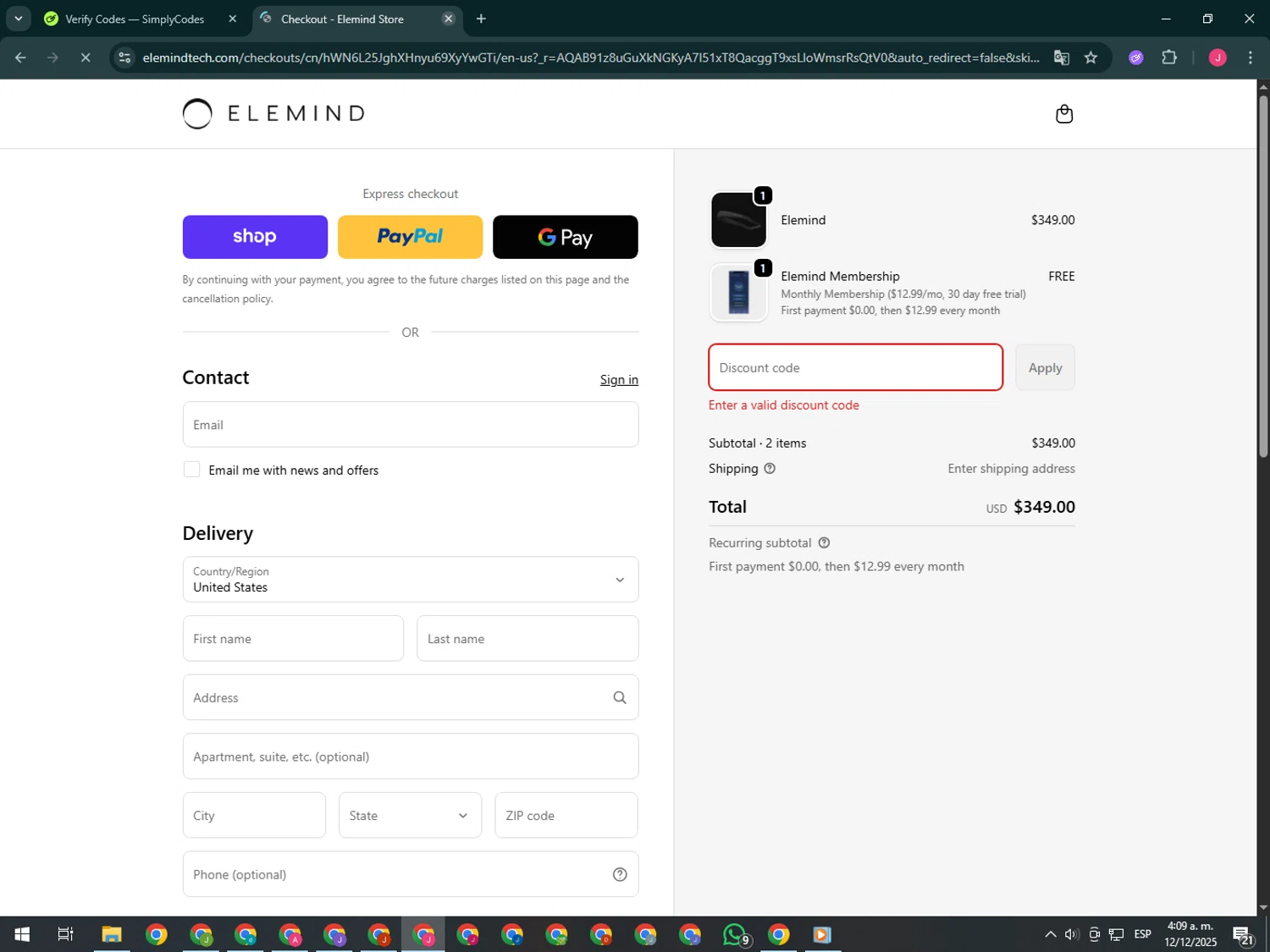Open the notification center icon

pos(1243,934)
